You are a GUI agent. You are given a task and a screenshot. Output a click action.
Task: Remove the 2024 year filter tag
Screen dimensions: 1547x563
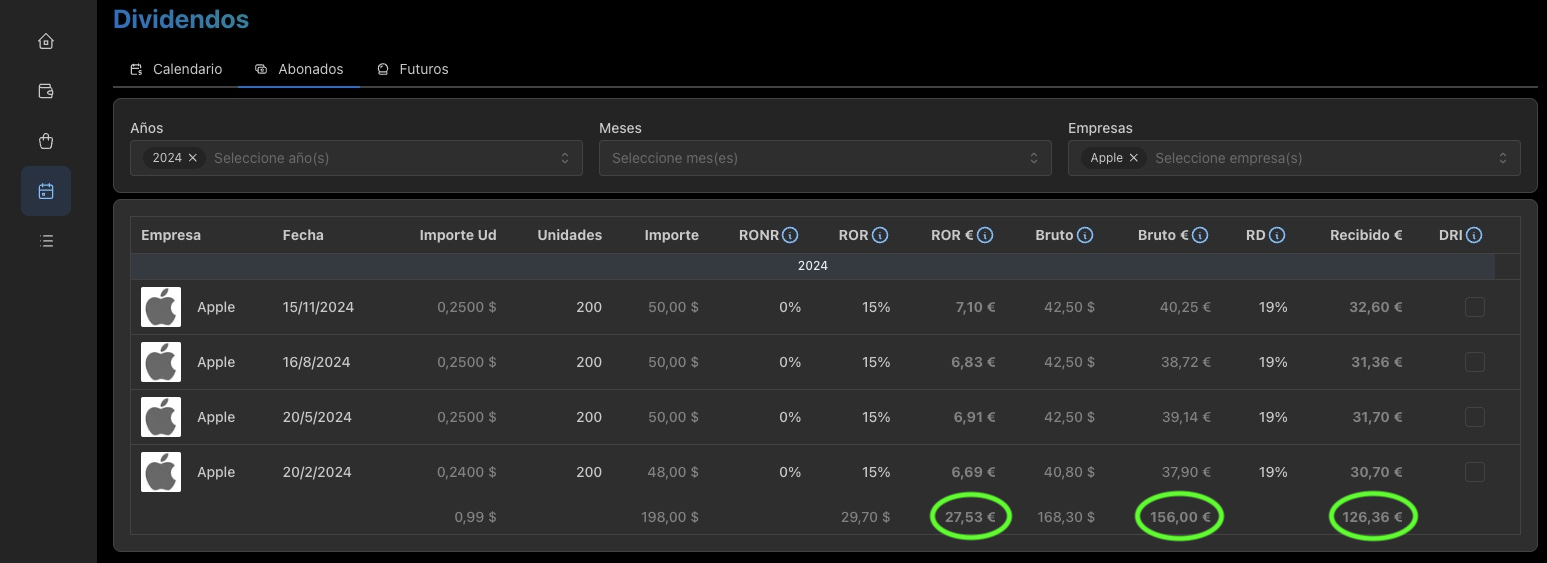point(193,158)
